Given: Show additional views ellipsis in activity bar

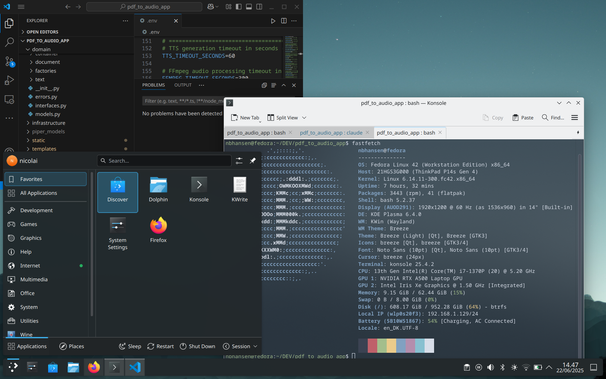Looking at the screenshot, I should click(x=9, y=118).
